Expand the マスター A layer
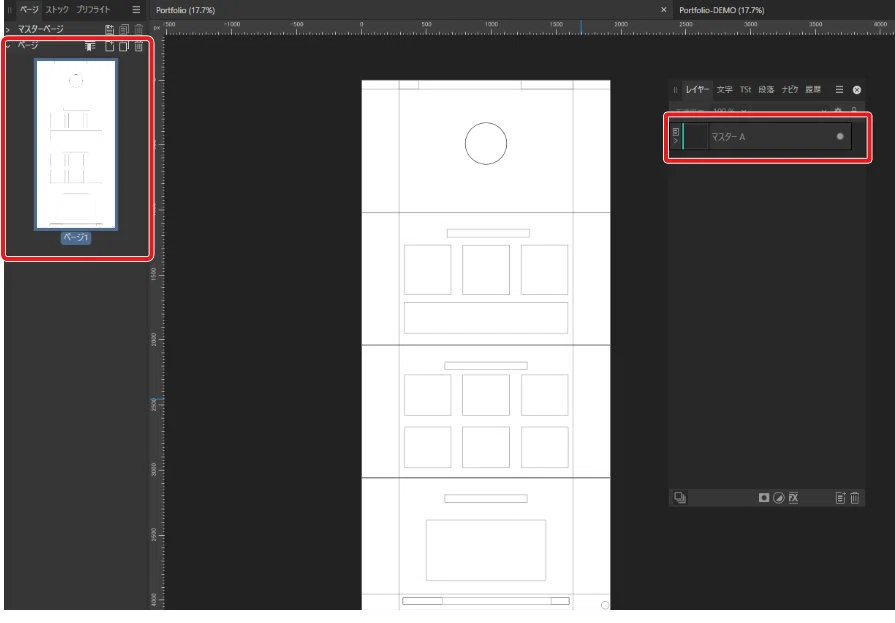The width and height of the screenshot is (895, 623). 676,141
